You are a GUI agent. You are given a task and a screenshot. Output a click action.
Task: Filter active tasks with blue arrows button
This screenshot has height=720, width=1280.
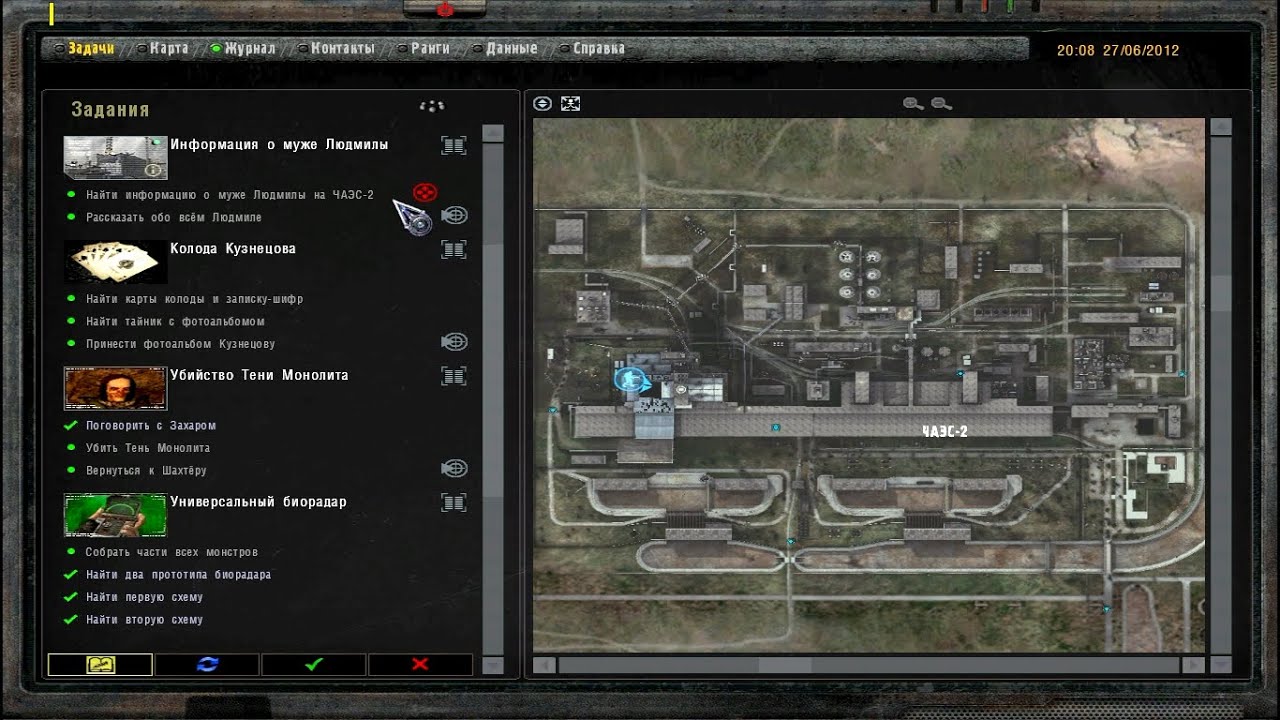(x=207, y=664)
